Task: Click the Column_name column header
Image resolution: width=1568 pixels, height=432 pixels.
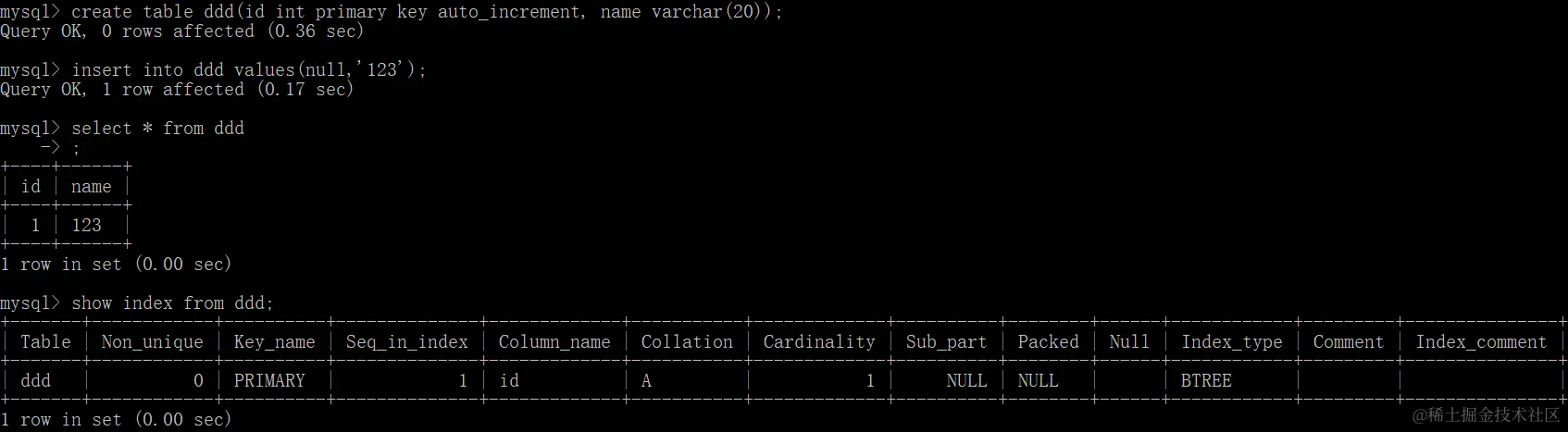Action: [554, 341]
